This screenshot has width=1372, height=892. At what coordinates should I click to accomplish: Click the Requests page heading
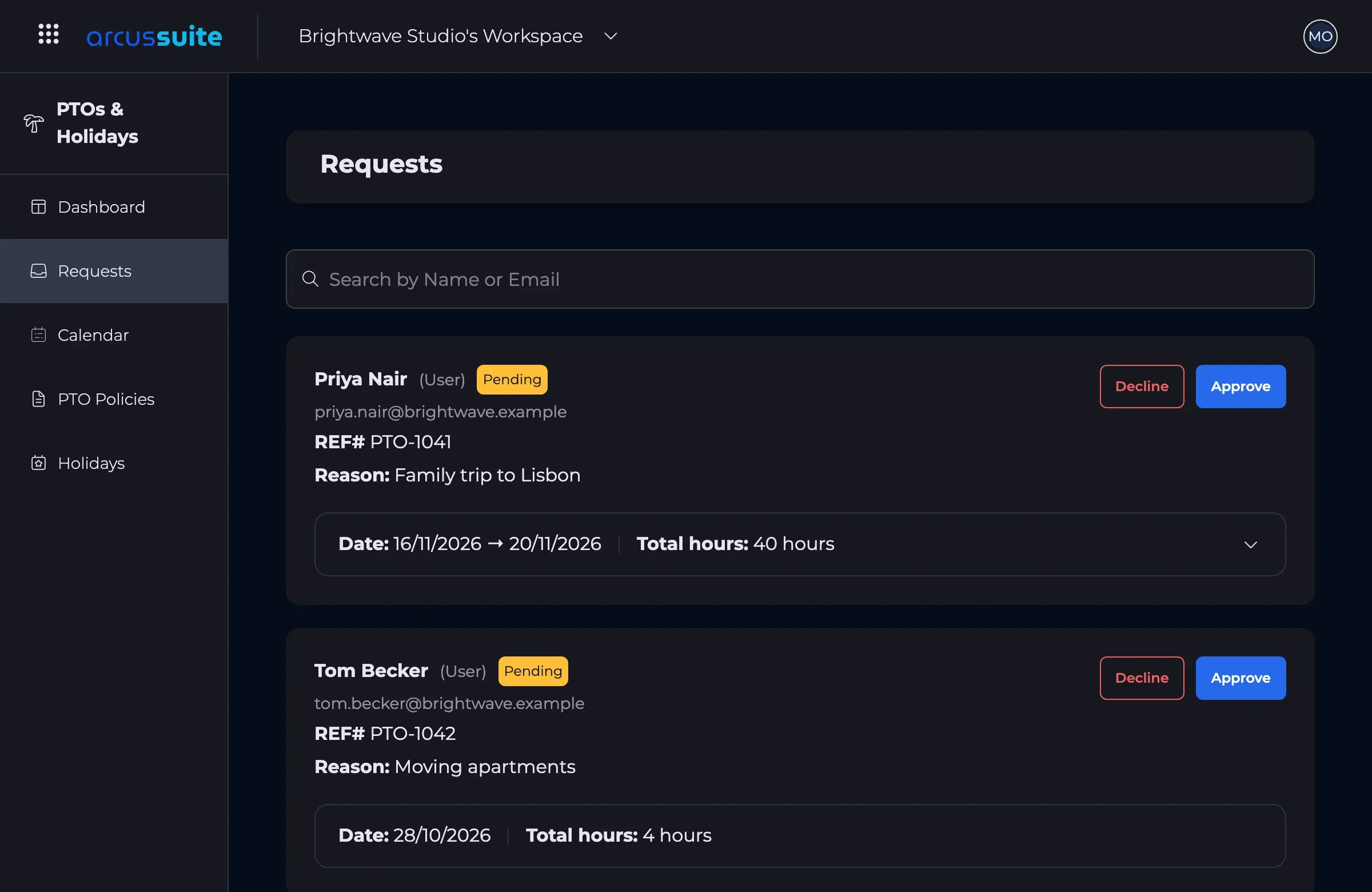(x=381, y=164)
